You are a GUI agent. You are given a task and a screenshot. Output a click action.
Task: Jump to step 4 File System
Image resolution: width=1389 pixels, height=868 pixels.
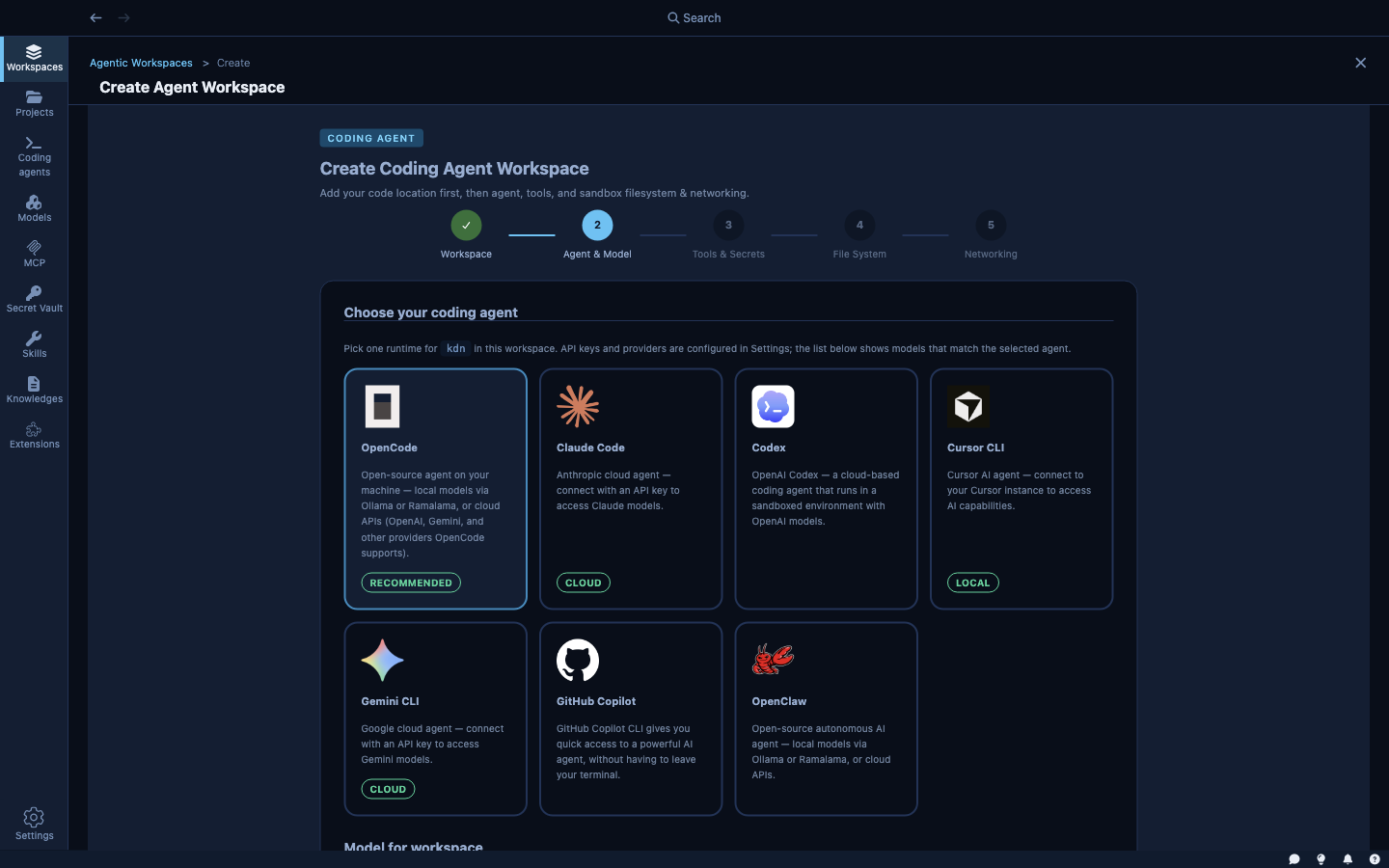(859, 226)
